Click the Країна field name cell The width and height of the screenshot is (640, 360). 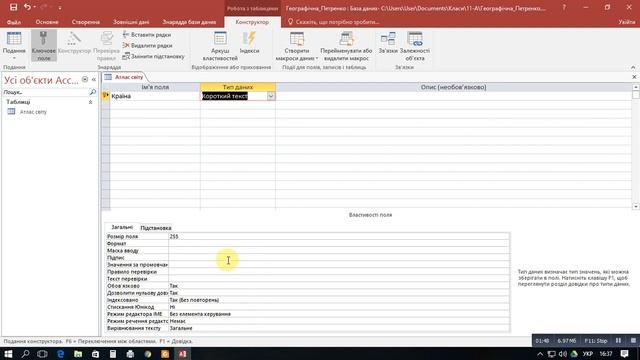click(155, 96)
